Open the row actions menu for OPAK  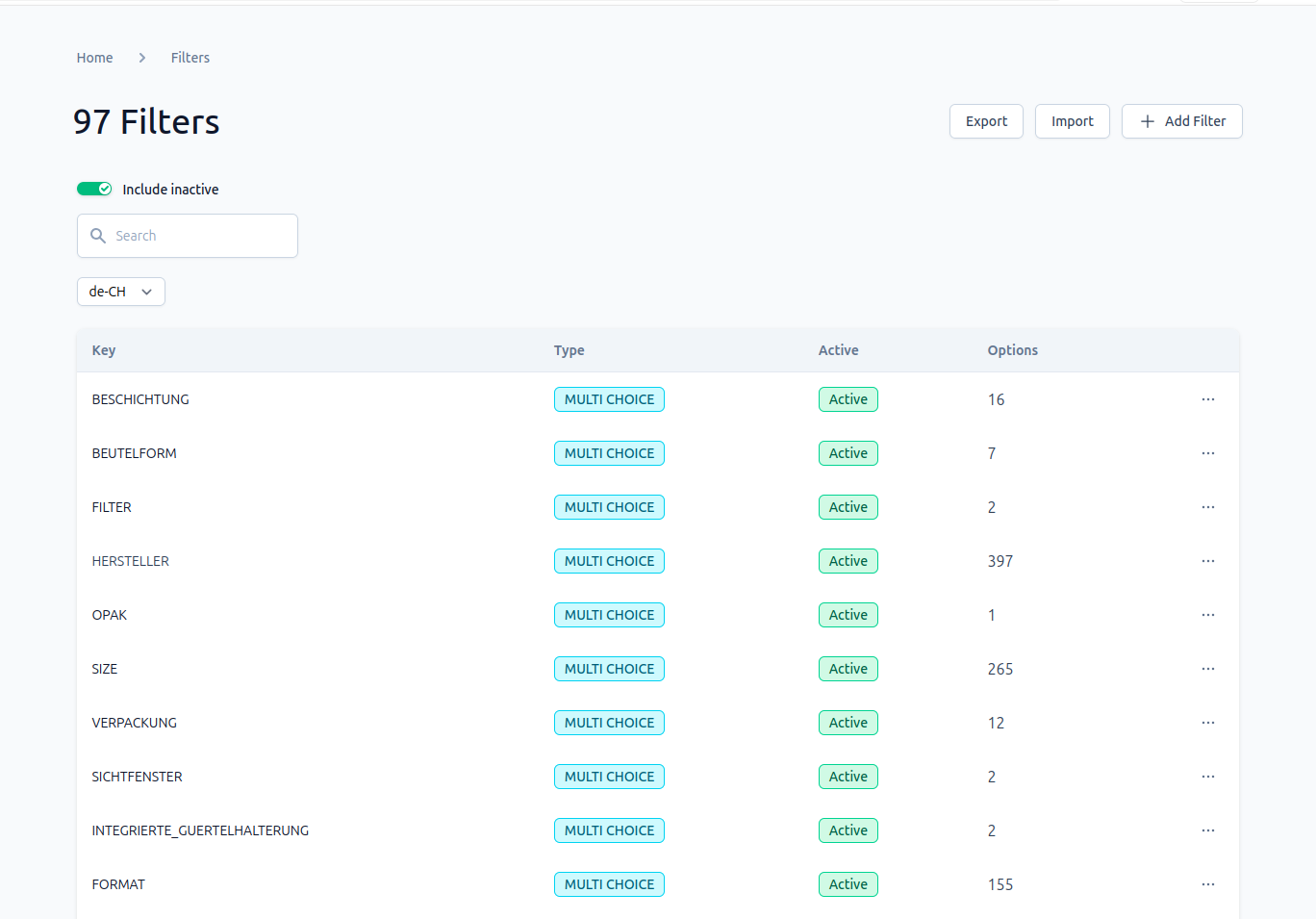[1208, 615]
